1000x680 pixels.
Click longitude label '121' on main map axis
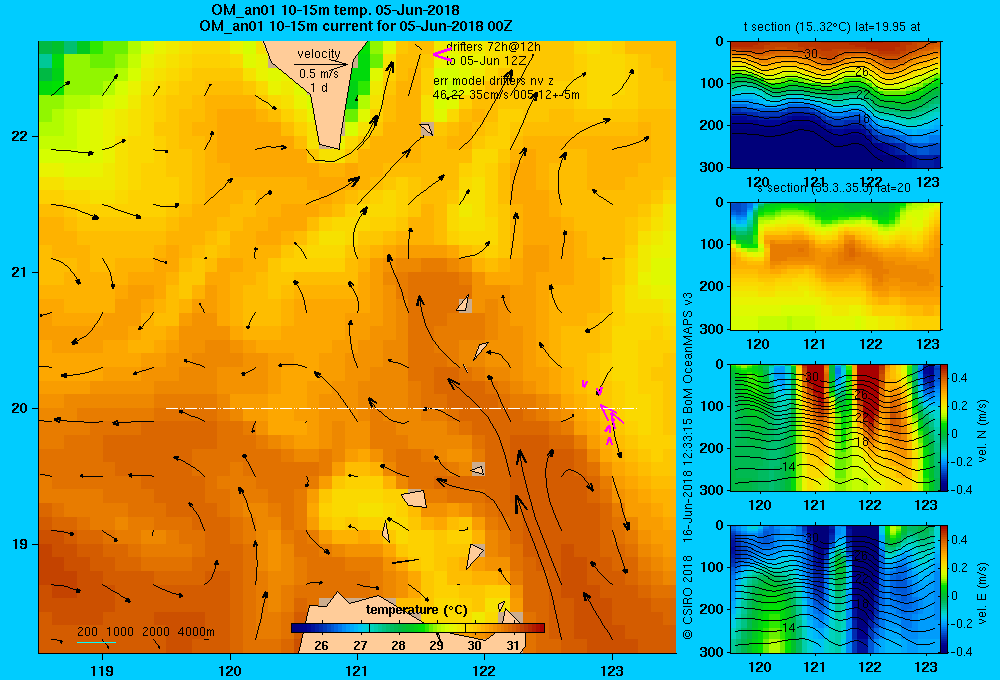pos(357,670)
